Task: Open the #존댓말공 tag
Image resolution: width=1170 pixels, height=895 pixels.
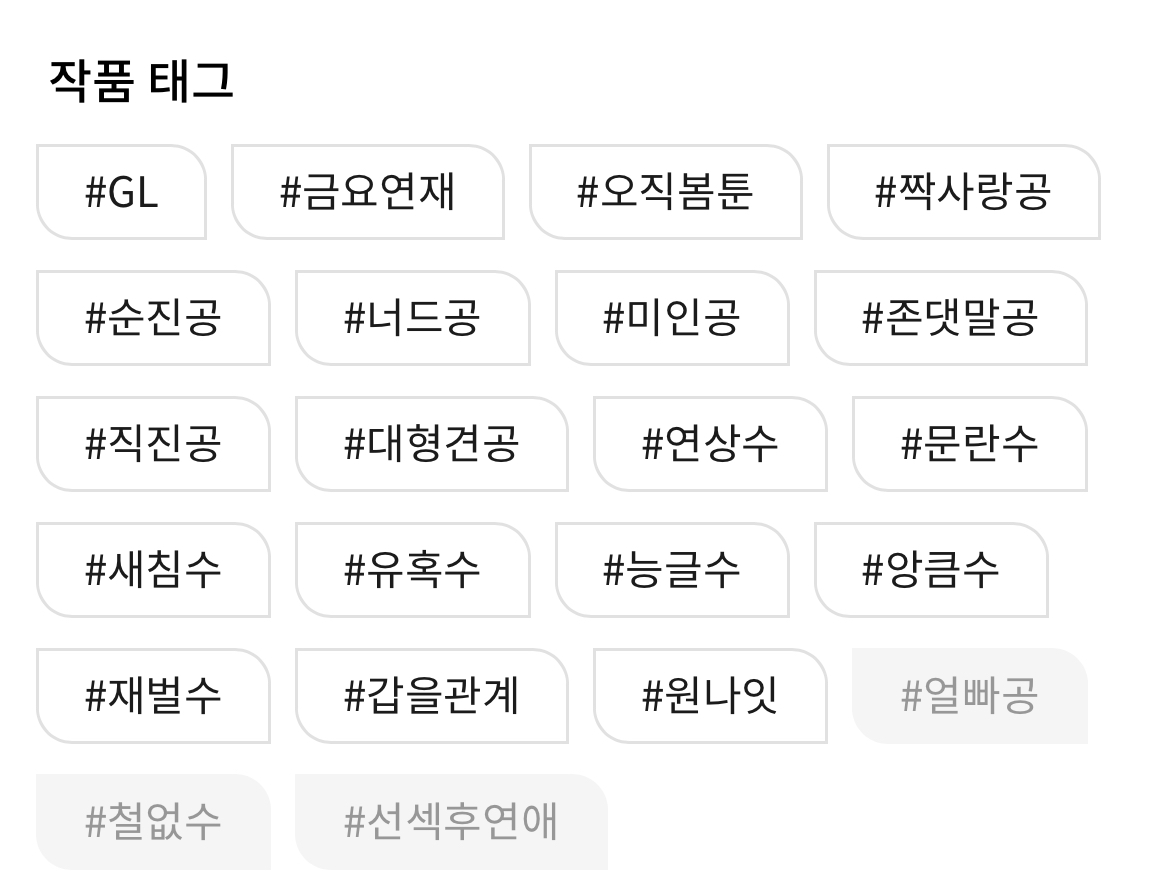Action: pyautogui.click(x=950, y=318)
